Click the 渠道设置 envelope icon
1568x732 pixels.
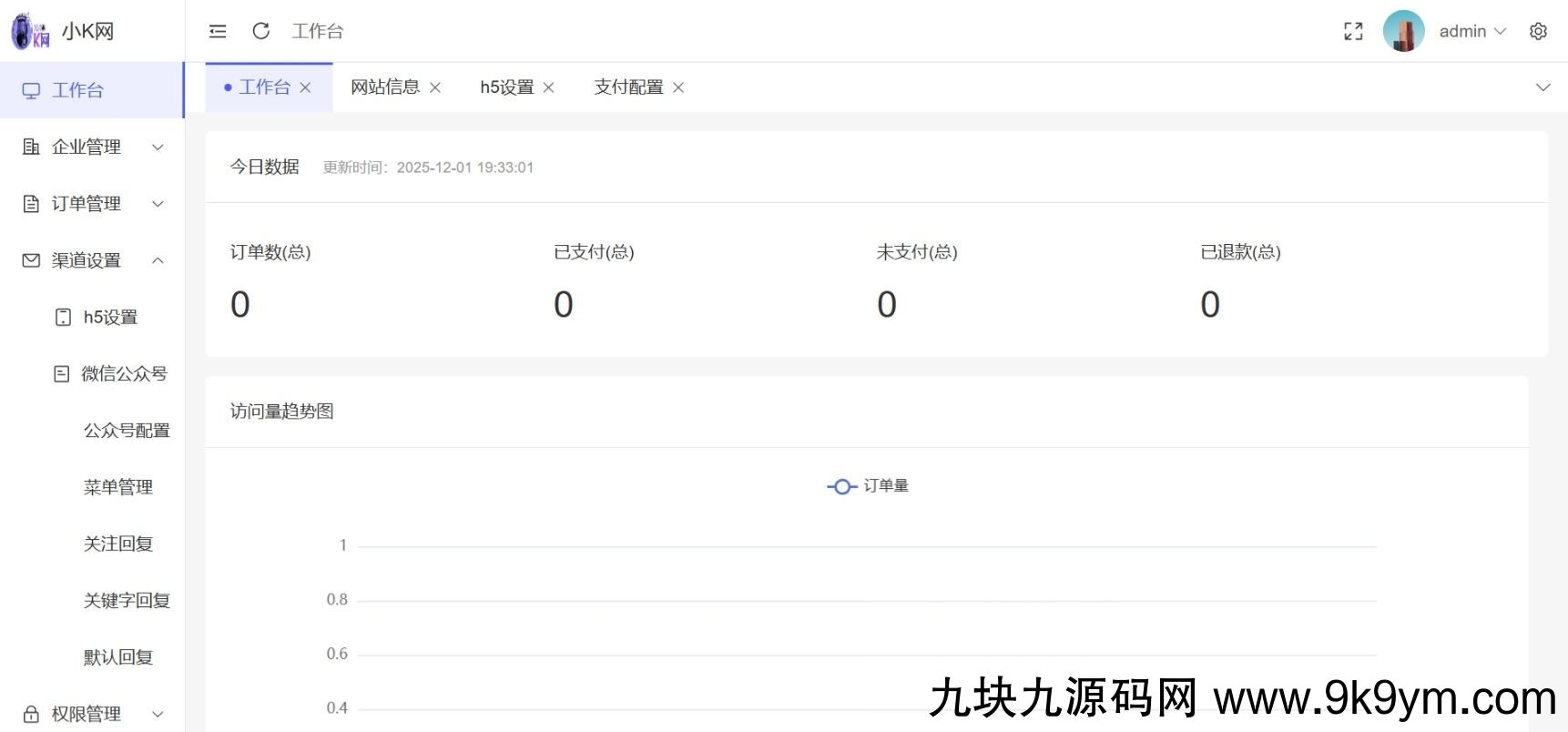[31, 260]
